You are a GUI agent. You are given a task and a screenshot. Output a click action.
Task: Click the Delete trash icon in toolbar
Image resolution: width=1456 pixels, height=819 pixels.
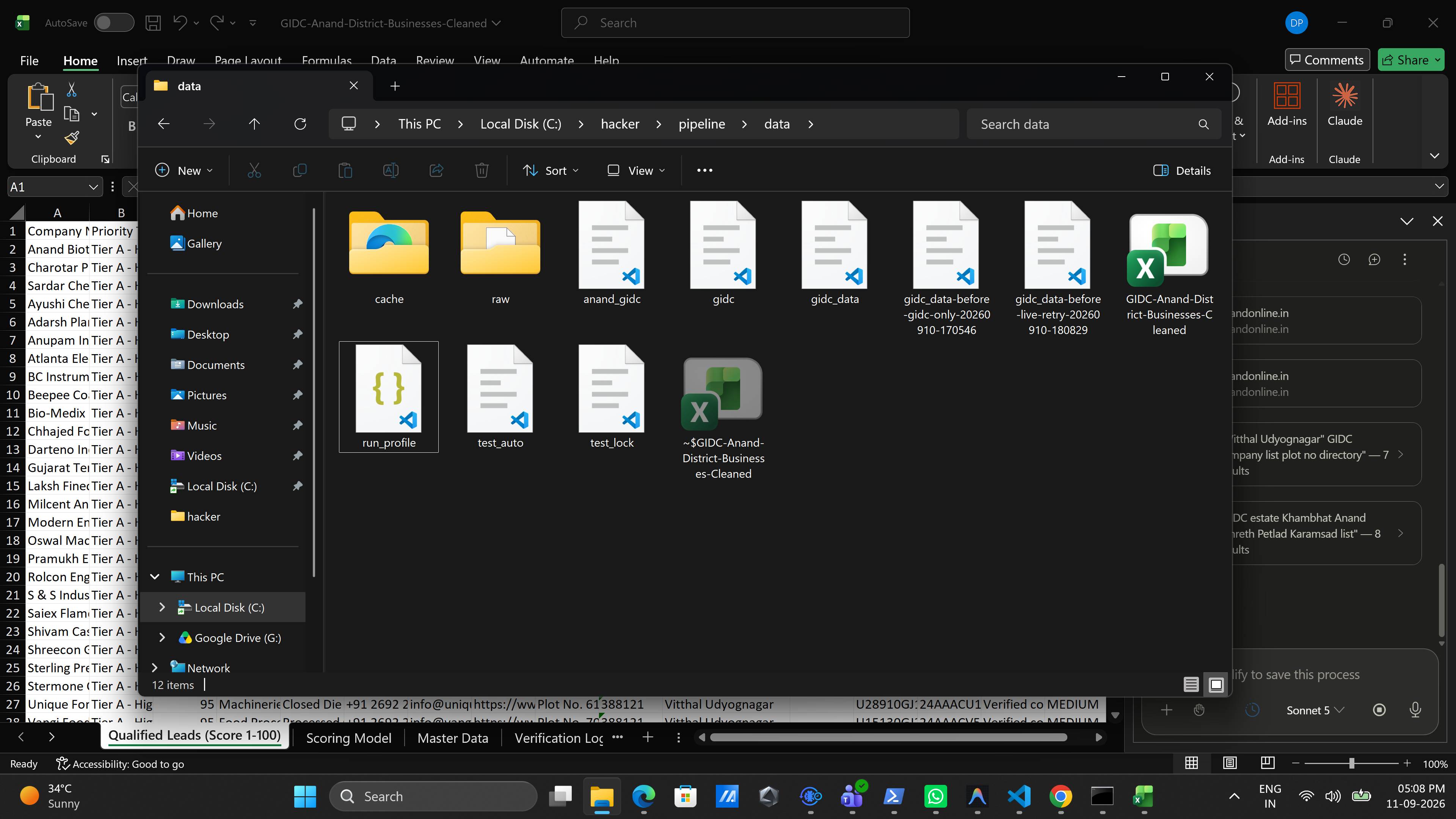pyautogui.click(x=482, y=170)
